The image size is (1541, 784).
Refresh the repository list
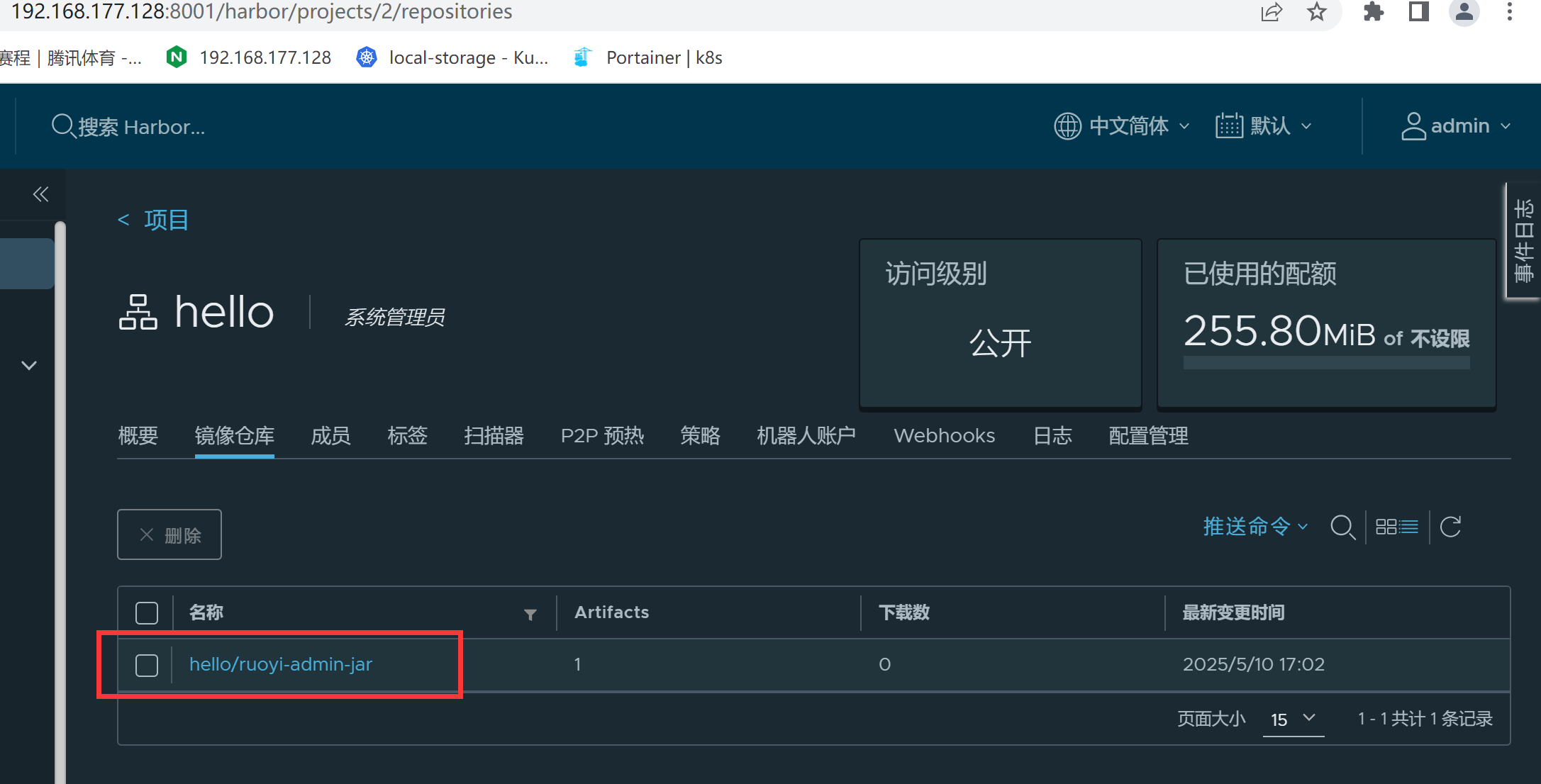(1450, 527)
